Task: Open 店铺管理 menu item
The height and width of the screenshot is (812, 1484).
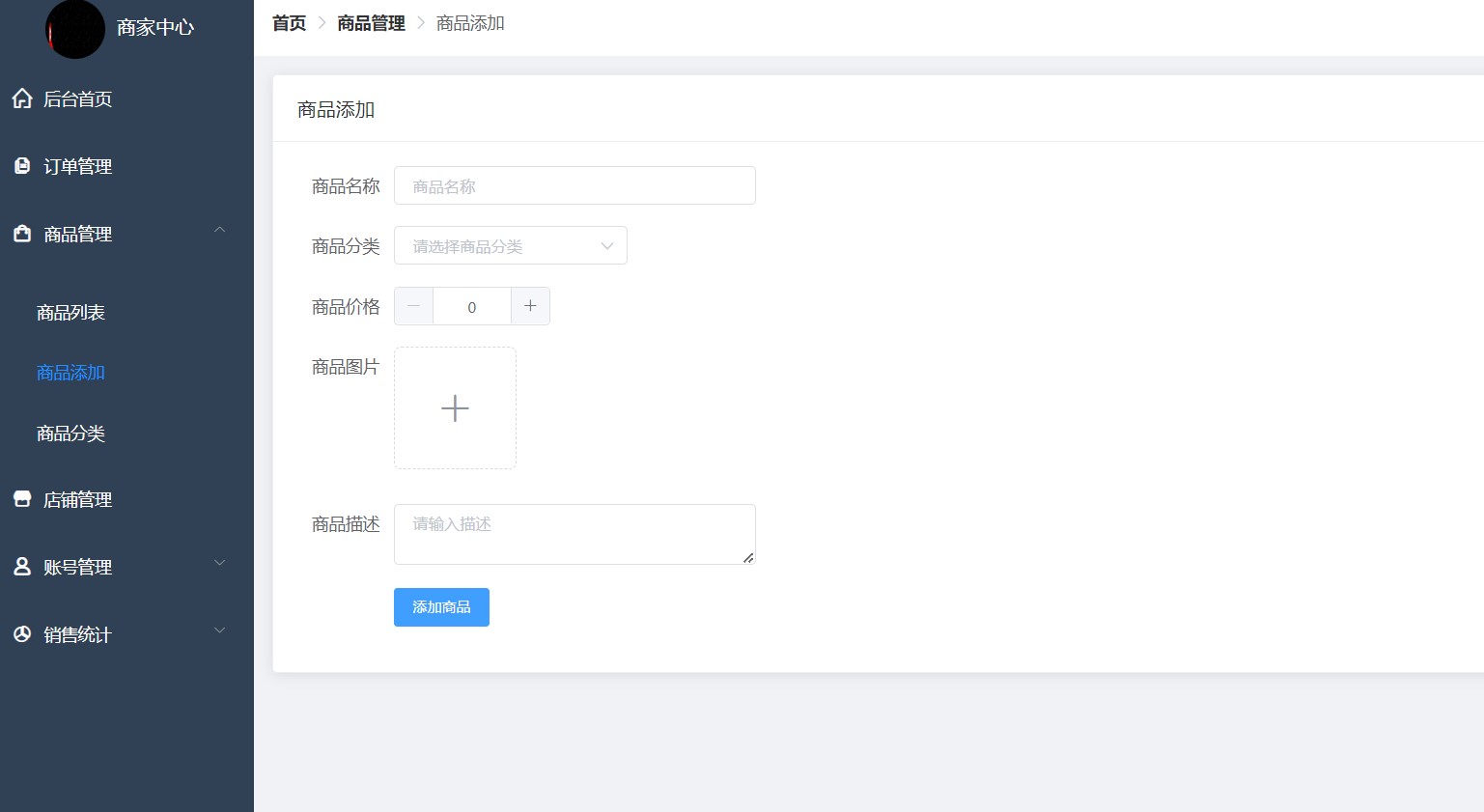Action: click(x=126, y=499)
